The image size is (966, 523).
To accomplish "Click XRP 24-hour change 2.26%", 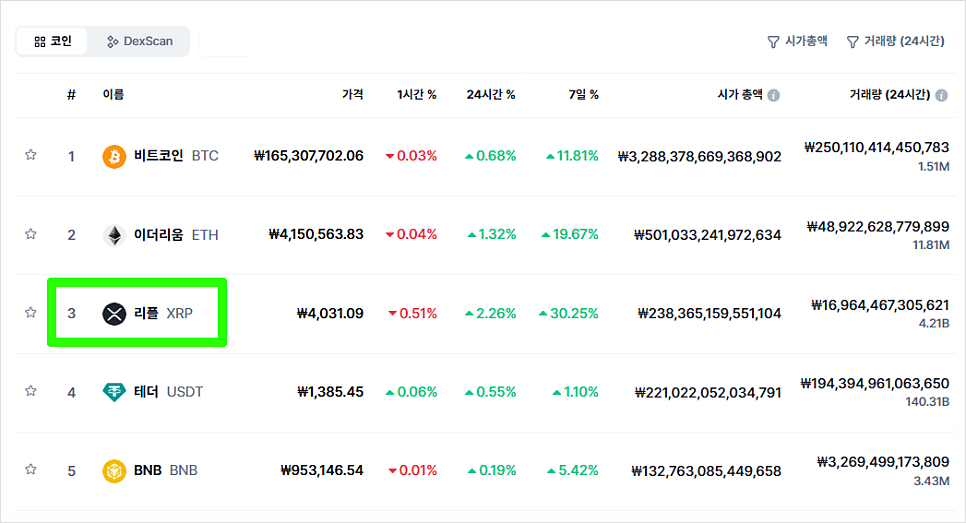I will click(x=490, y=314).
